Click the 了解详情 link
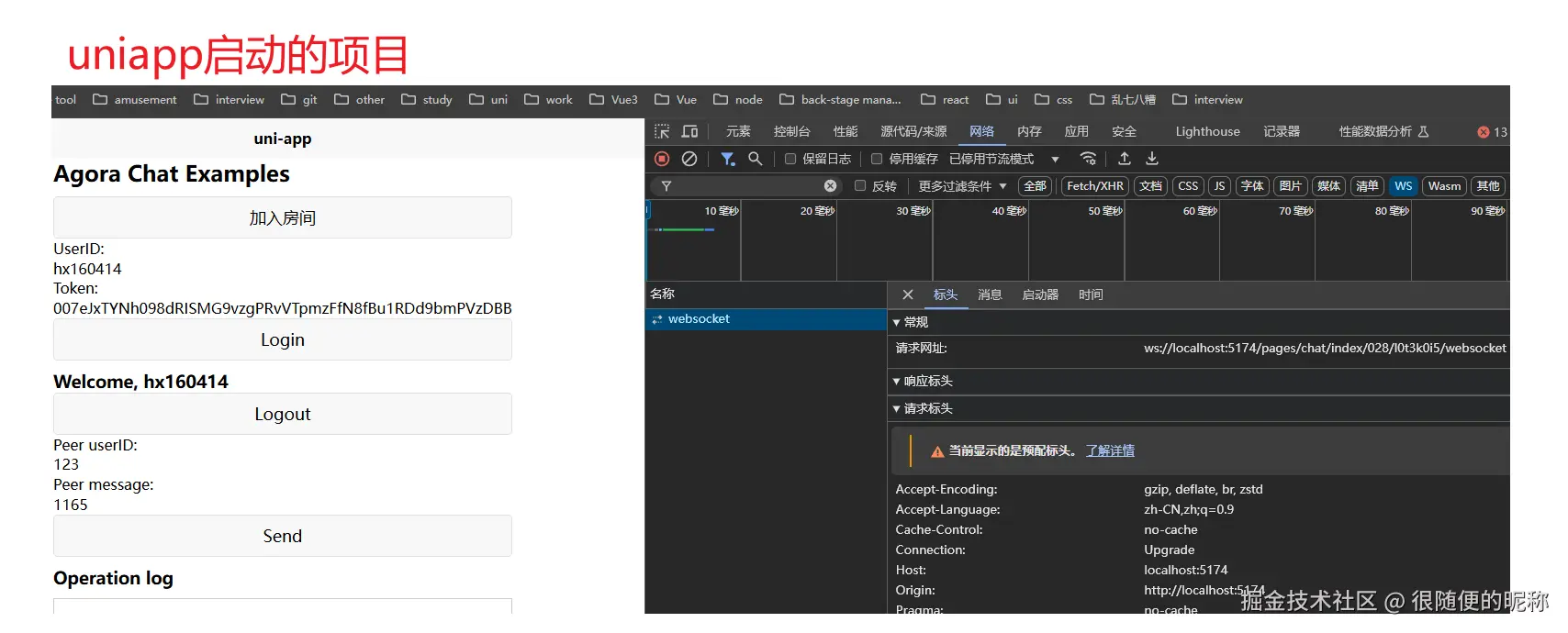This screenshot has height=633, width=1568. (x=1110, y=450)
